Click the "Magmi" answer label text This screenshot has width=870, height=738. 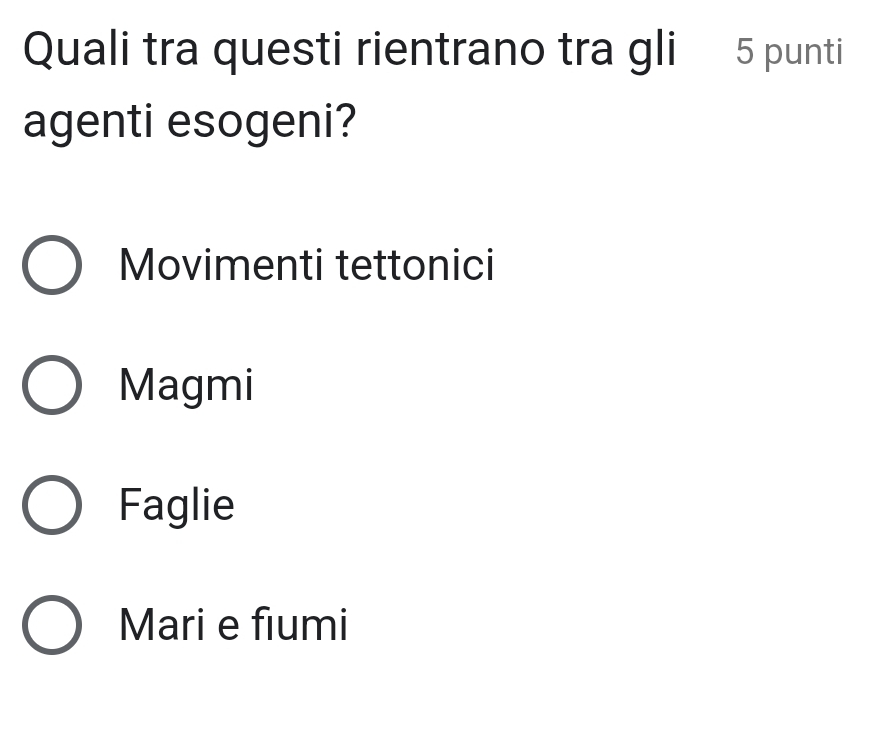point(186,385)
